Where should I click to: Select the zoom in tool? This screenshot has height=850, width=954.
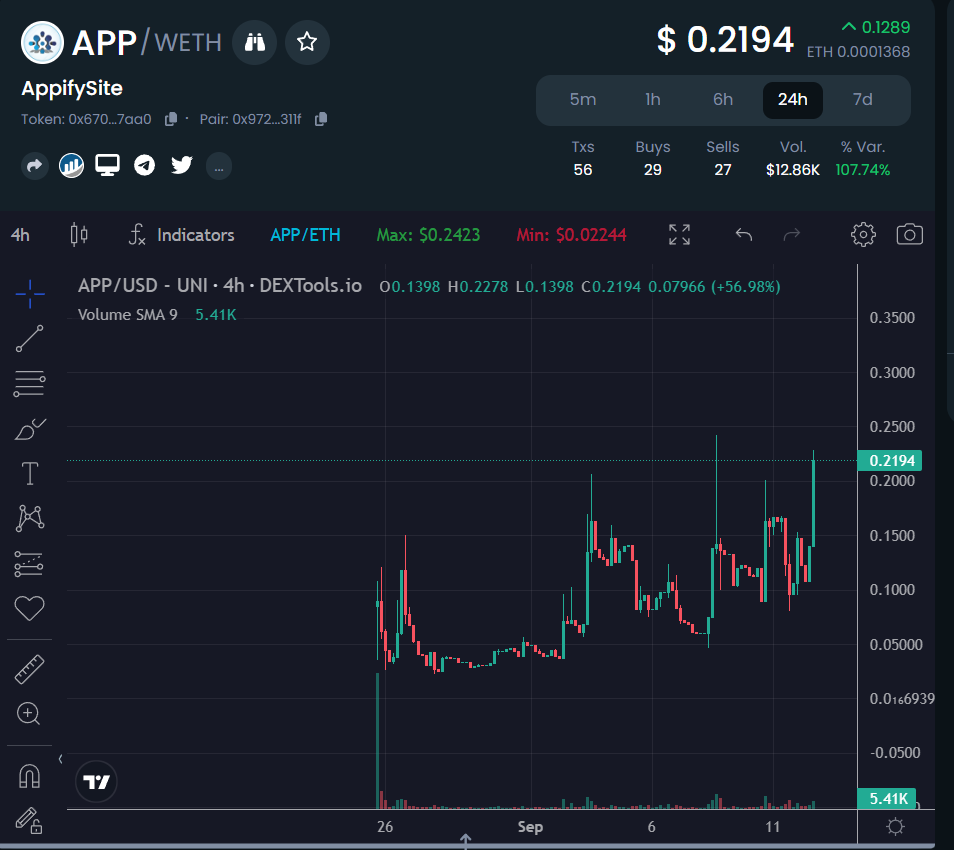[29, 714]
